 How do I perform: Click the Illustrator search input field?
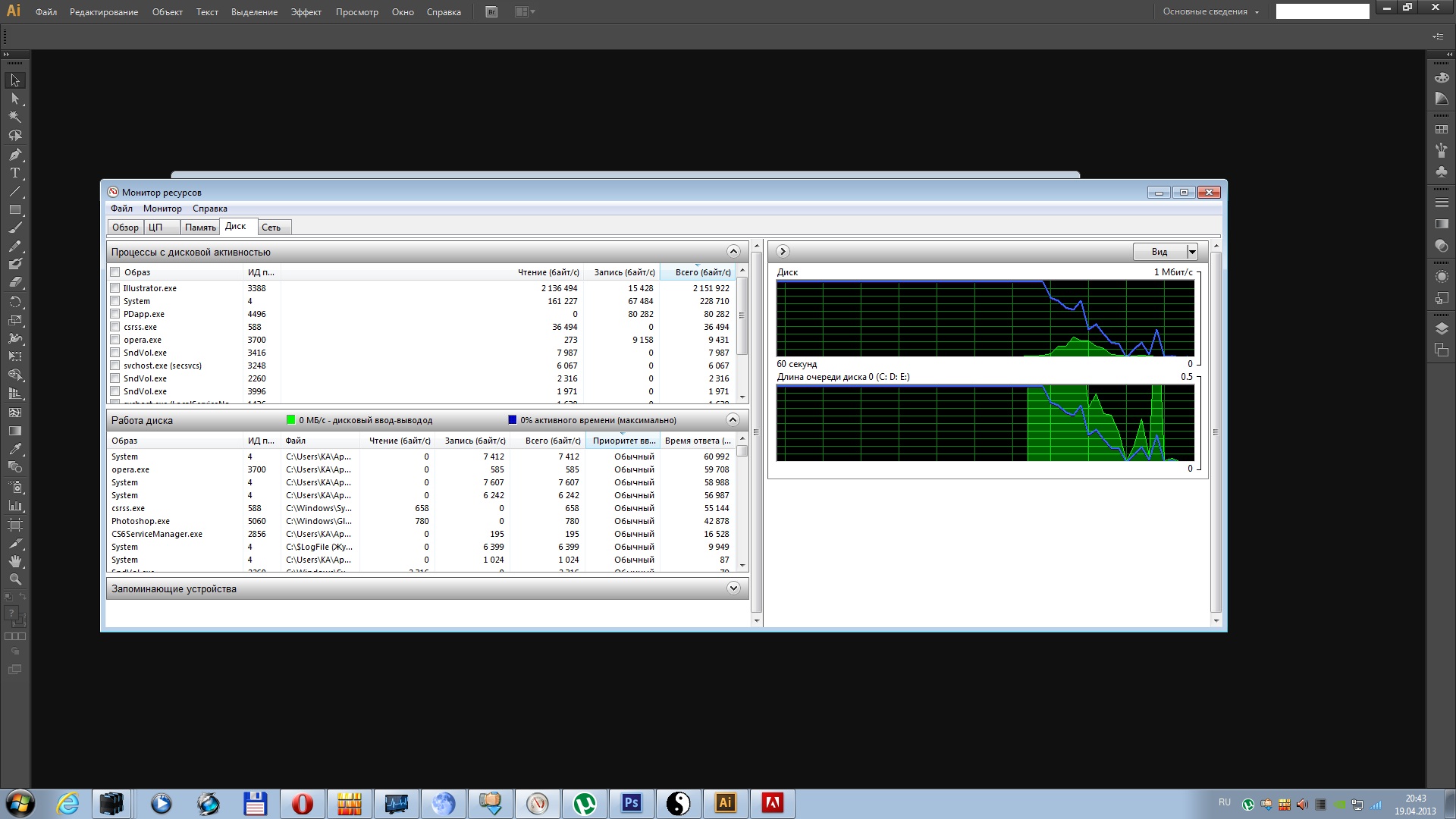1322,11
